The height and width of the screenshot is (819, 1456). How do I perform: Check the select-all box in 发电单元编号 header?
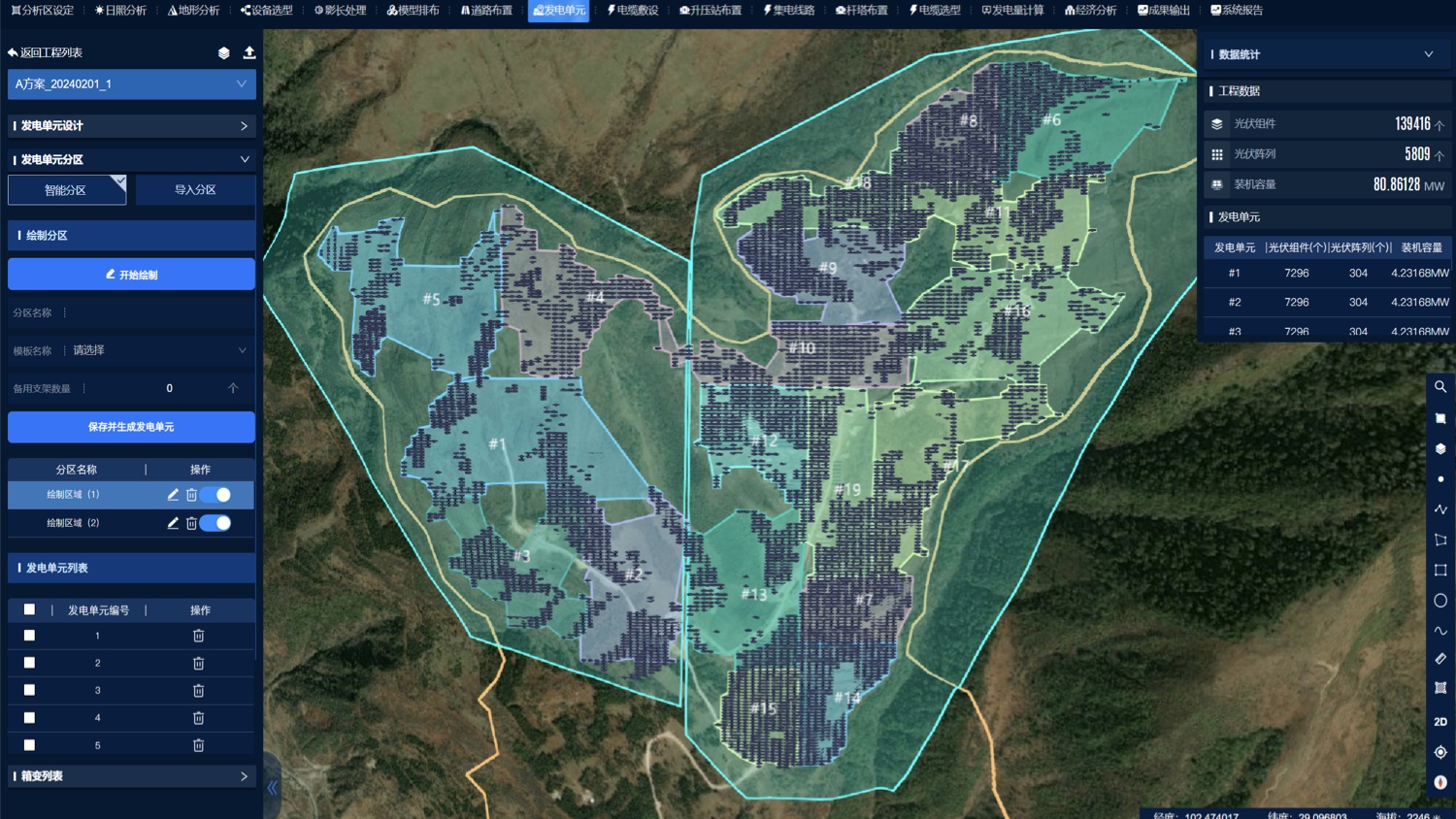[29, 609]
